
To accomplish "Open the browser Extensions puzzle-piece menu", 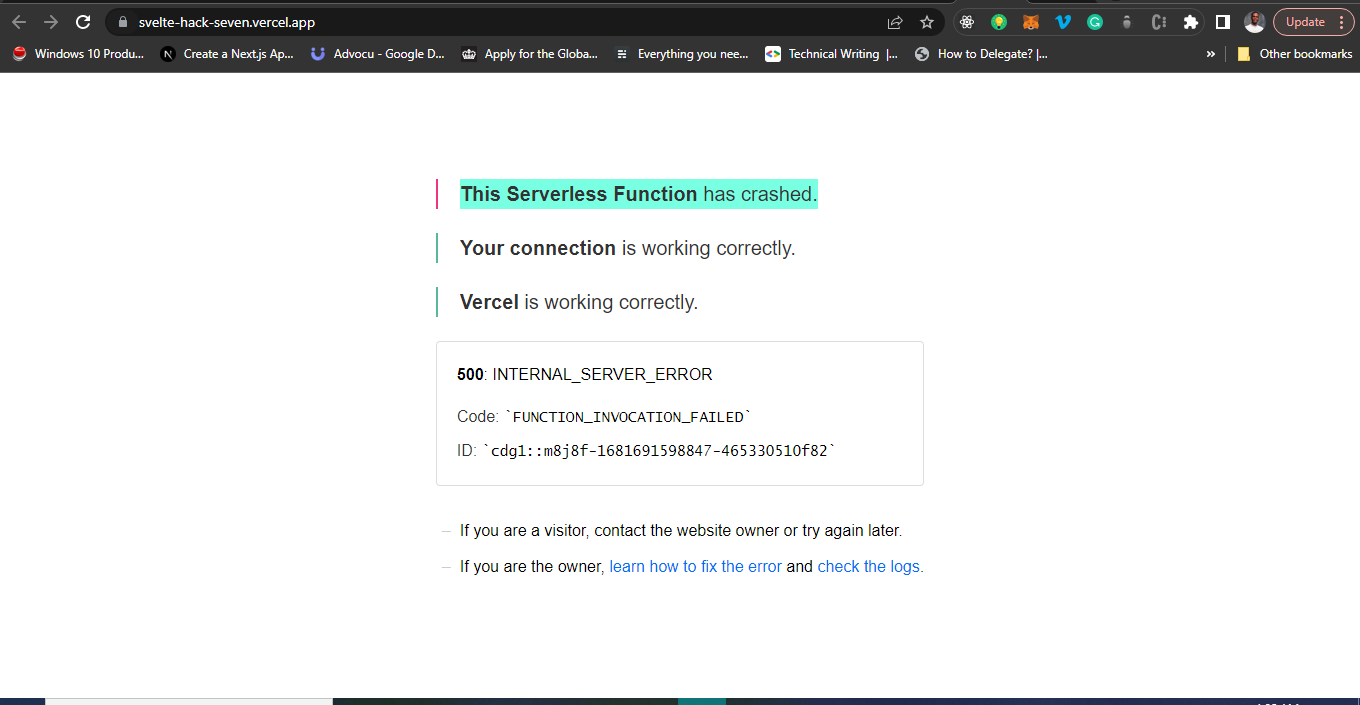I will 1190,21.
